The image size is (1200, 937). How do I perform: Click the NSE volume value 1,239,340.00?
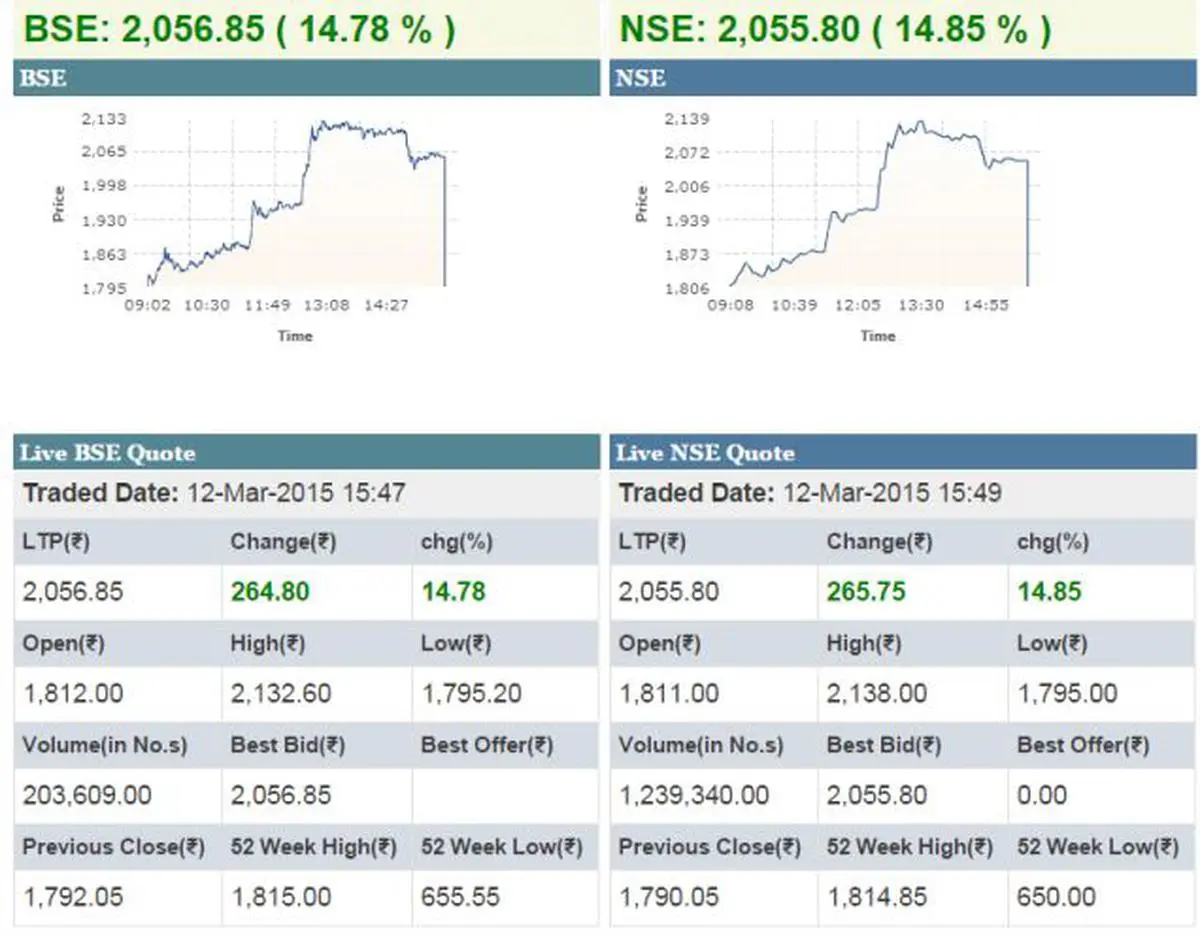694,796
